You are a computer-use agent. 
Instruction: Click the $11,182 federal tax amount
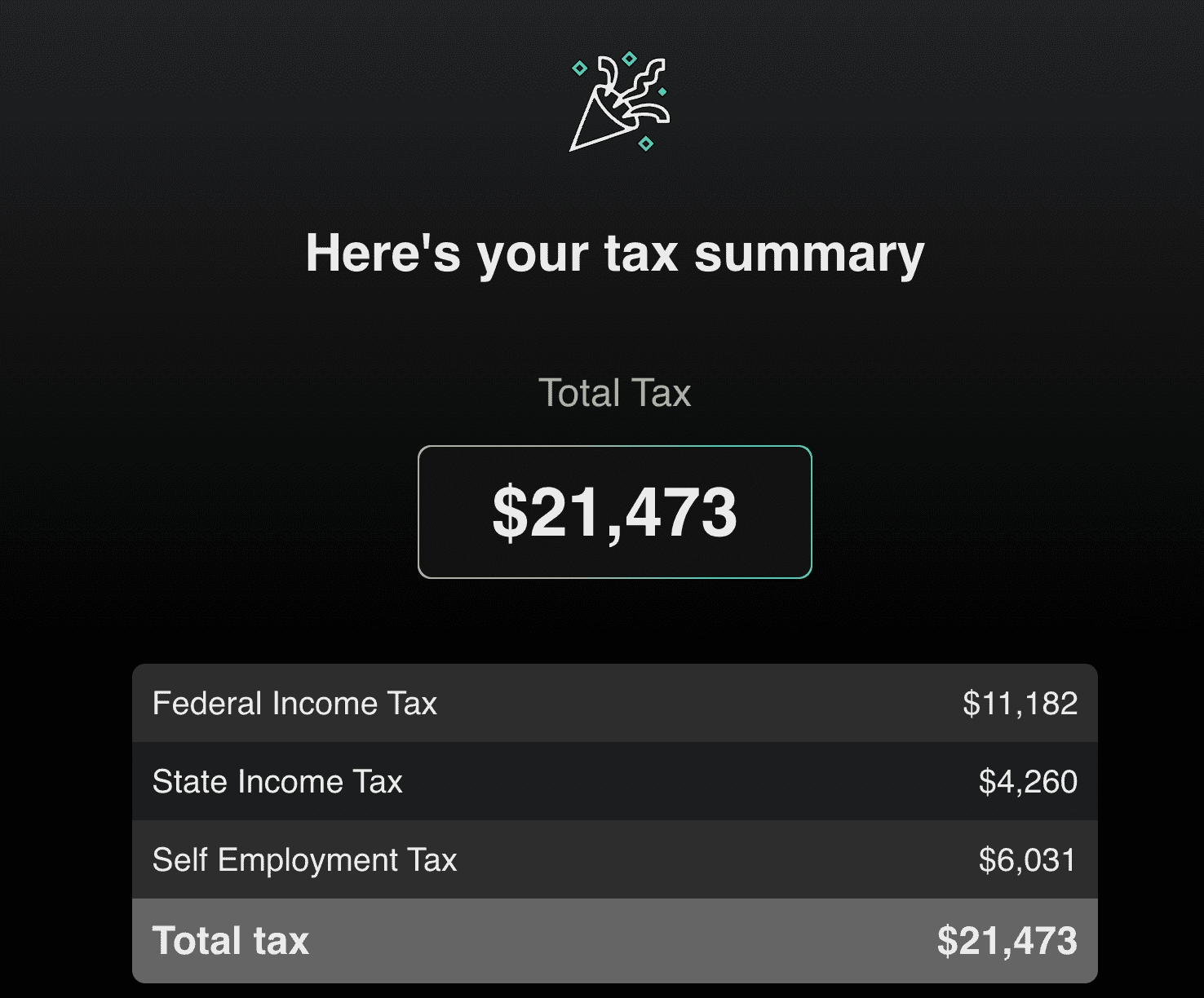[1021, 703]
